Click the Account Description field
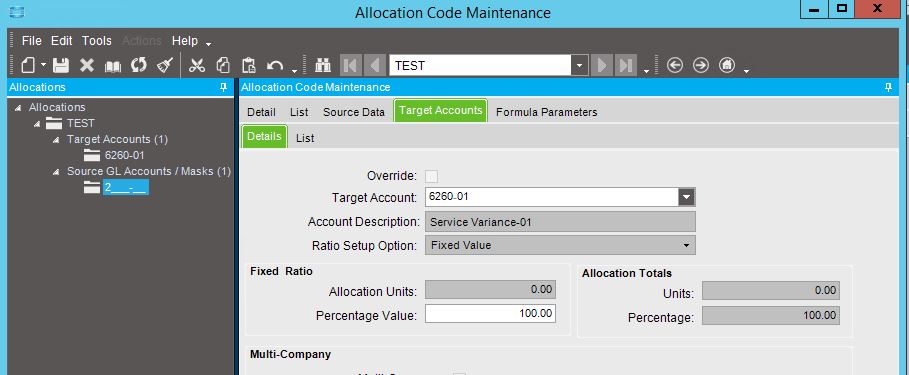 click(560, 221)
